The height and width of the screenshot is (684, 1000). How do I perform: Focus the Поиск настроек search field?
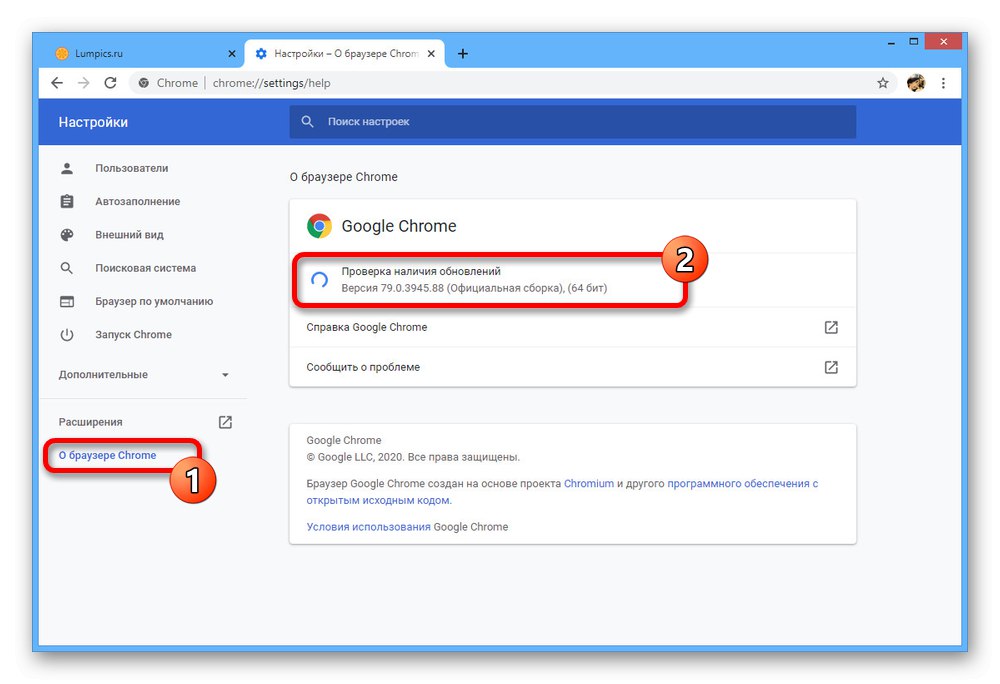coord(580,122)
